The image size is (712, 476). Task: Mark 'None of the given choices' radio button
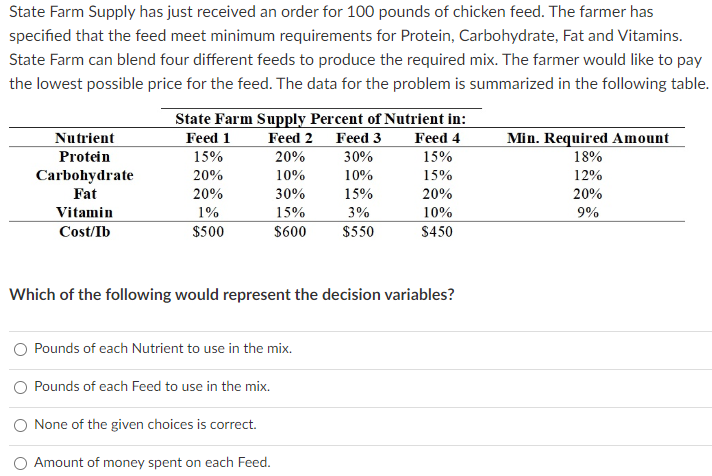point(20,425)
